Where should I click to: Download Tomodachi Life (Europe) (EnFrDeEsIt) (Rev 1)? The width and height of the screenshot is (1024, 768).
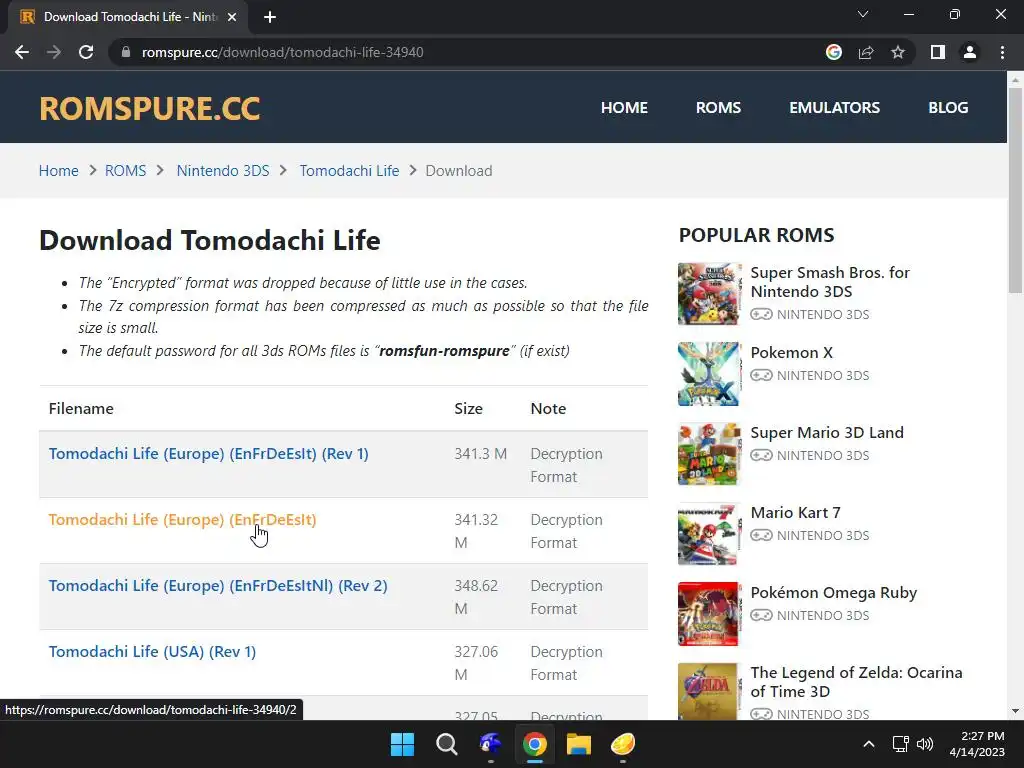click(208, 454)
